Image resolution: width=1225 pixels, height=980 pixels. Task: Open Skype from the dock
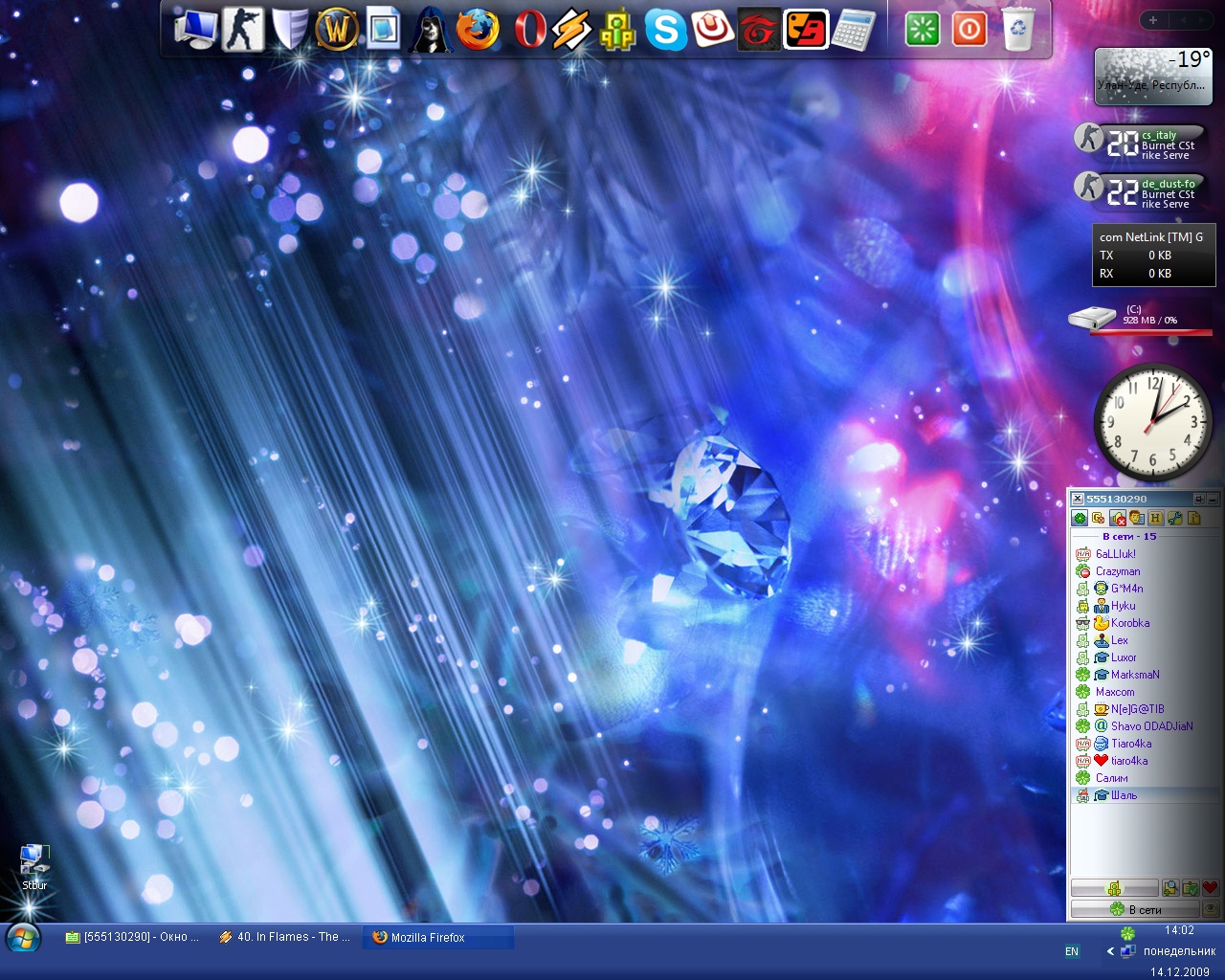665,30
